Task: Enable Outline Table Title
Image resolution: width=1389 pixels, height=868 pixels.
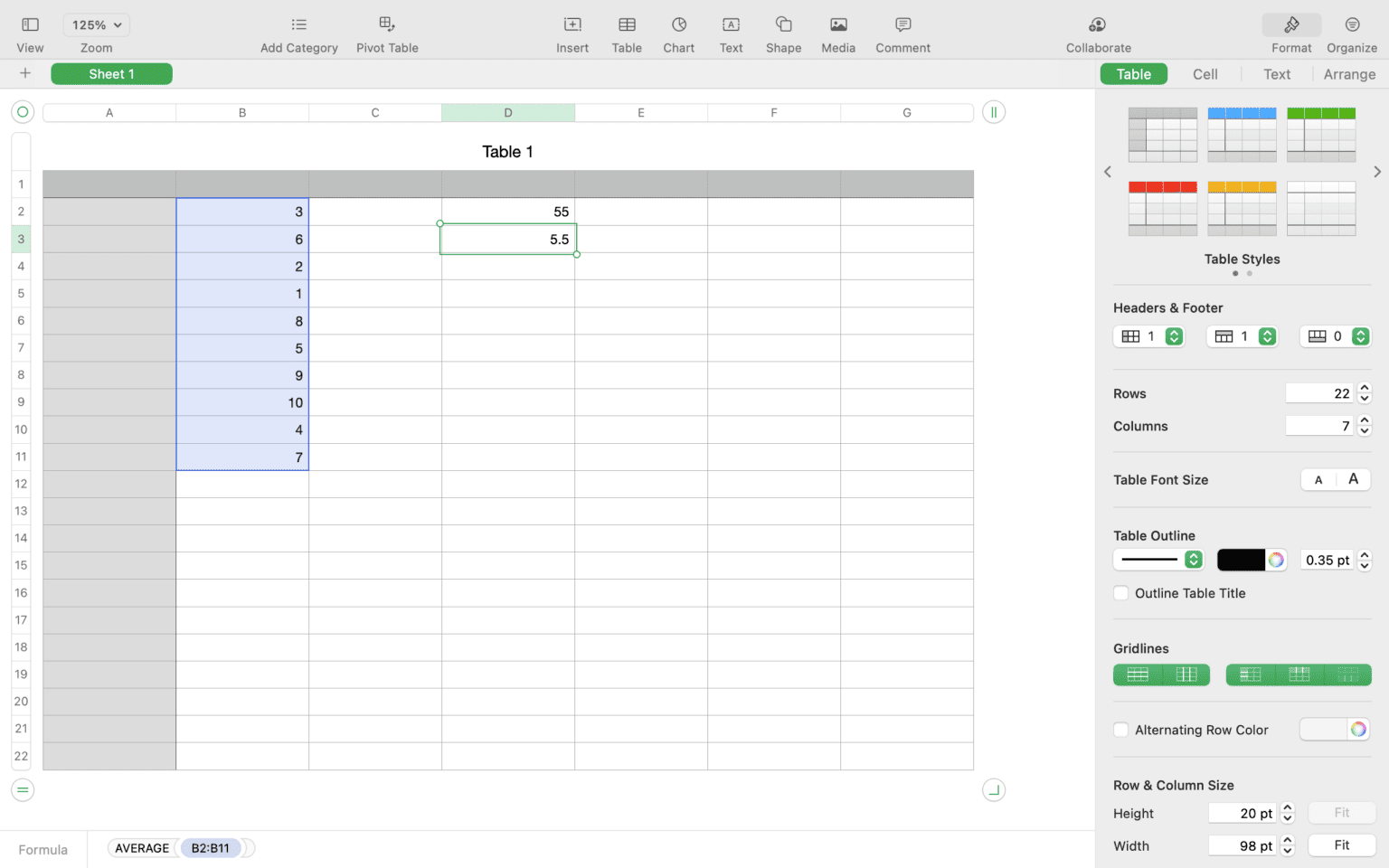Action: click(x=1120, y=593)
